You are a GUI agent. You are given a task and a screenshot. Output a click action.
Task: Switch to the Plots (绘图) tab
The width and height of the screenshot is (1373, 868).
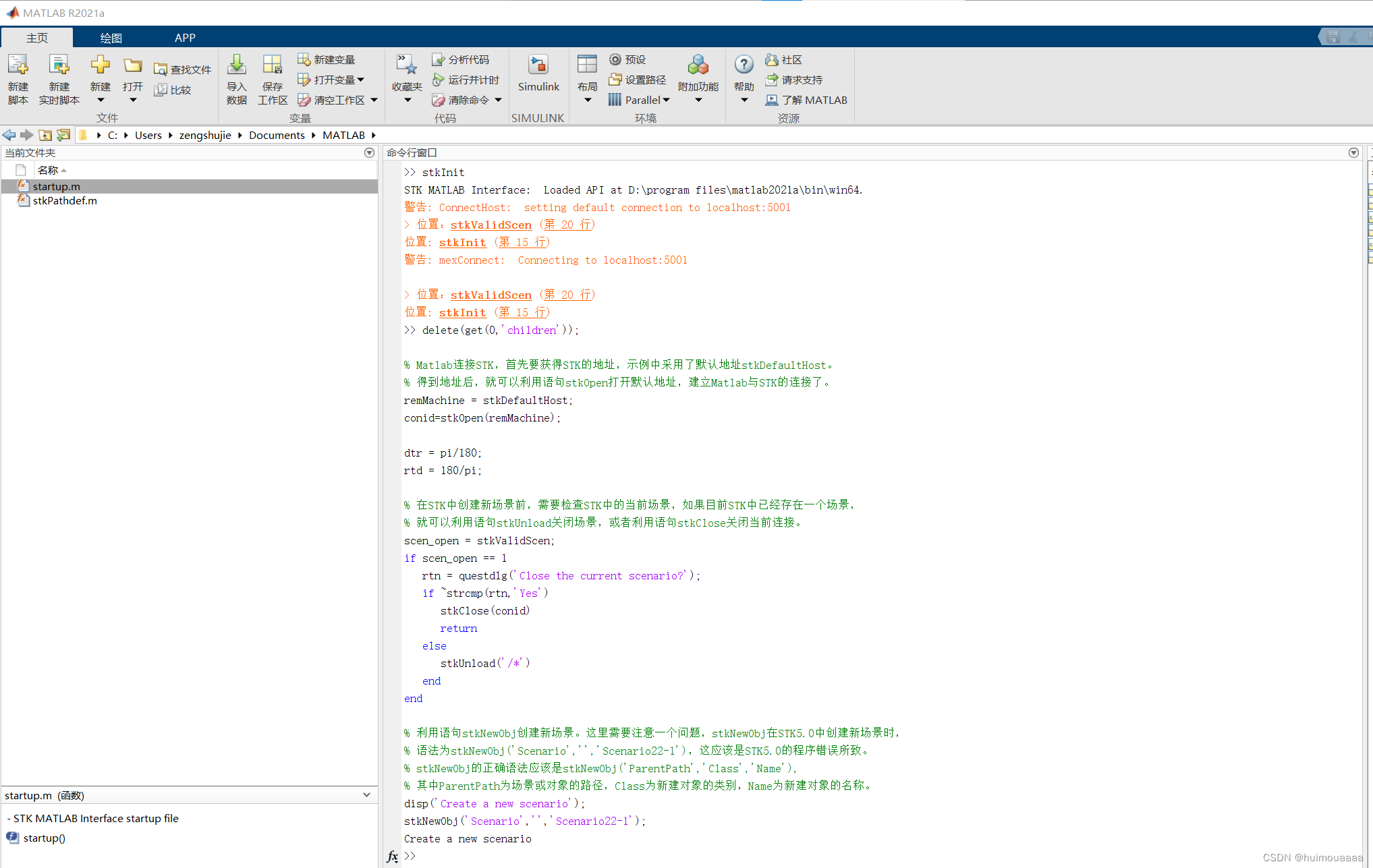point(111,38)
